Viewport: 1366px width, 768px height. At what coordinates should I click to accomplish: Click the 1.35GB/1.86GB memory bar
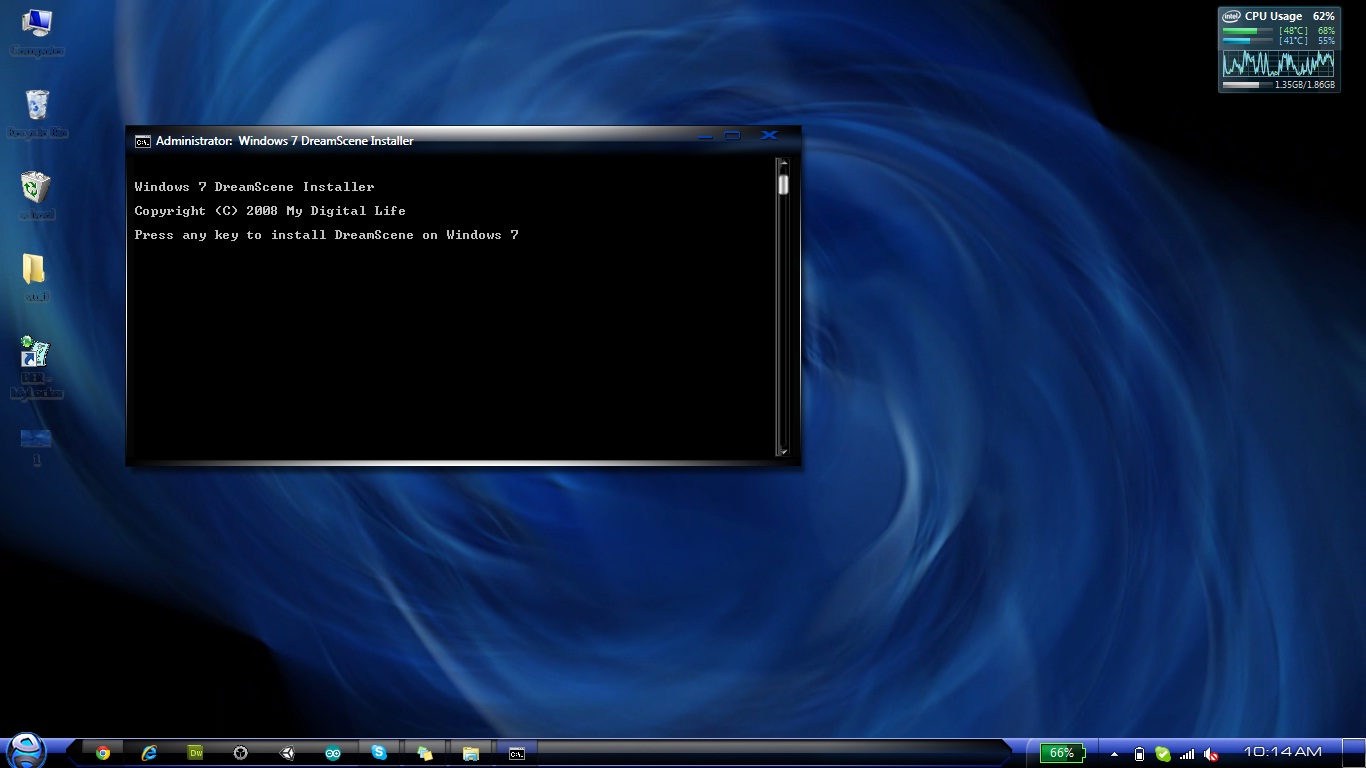(1247, 85)
